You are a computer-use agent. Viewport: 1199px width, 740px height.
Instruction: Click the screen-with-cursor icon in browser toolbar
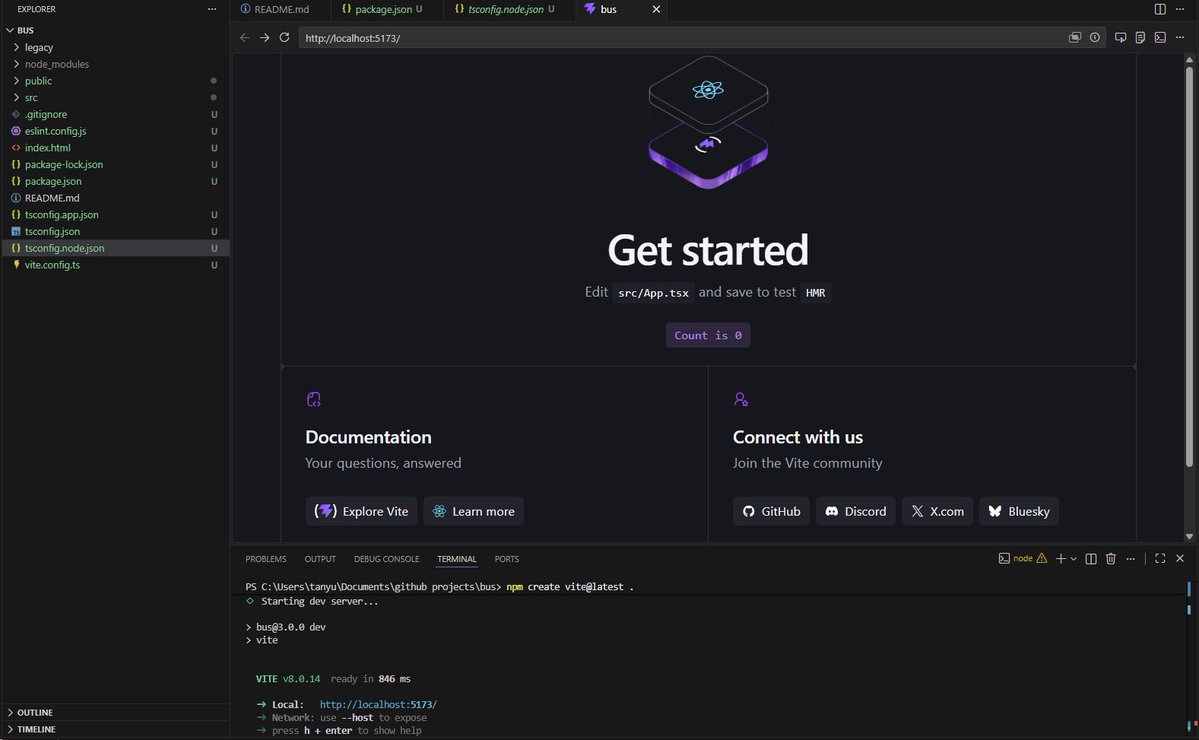[x=1120, y=37]
